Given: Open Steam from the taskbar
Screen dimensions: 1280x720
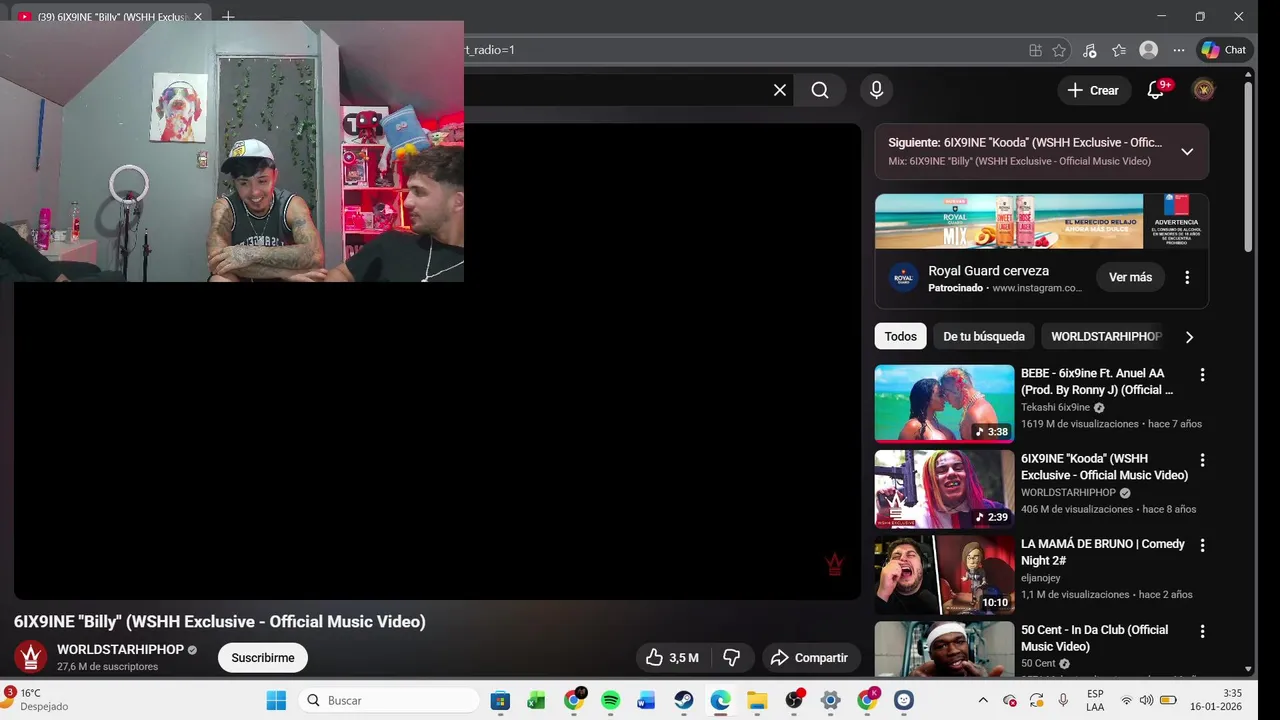Looking at the screenshot, I should [x=683, y=700].
